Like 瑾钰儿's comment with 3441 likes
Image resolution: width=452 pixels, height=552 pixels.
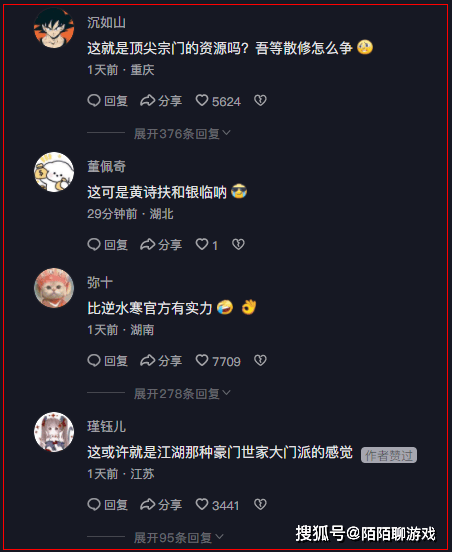217,505
